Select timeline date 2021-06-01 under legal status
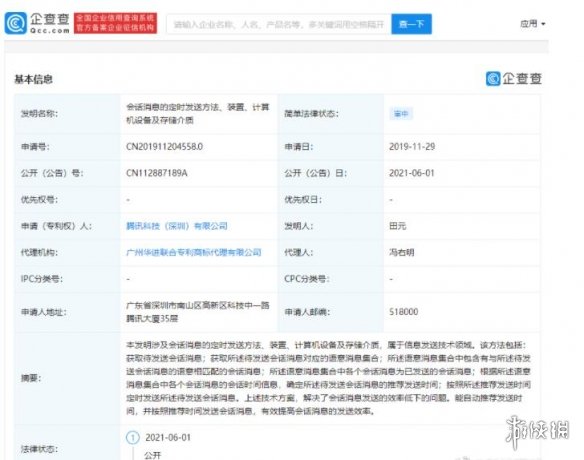Screen dimensions: 584x460 [x=168, y=437]
